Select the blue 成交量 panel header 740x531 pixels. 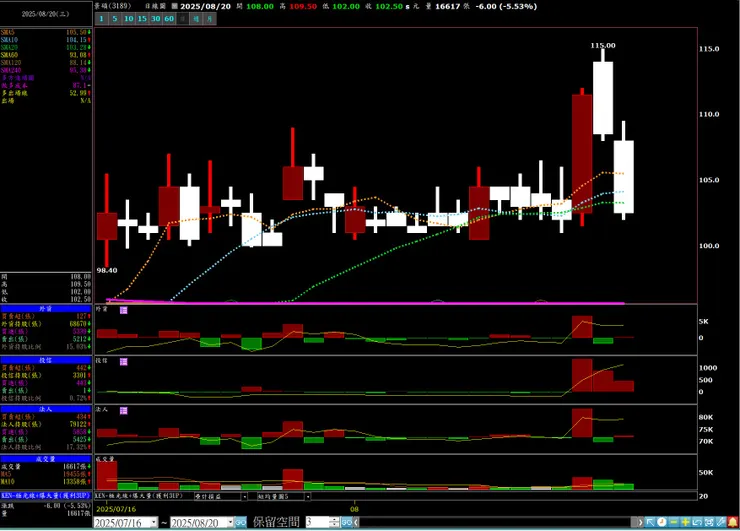coord(45,459)
